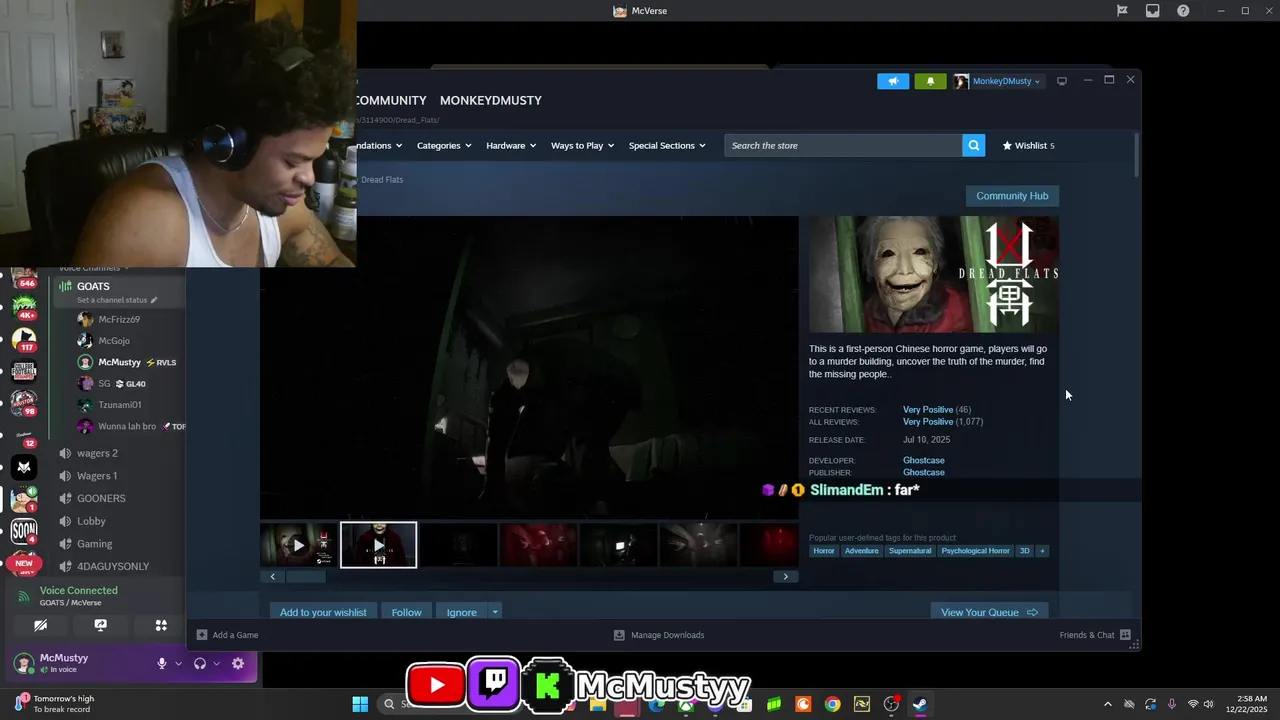Mute the Discord microphone
Image resolution: width=1280 pixels, height=720 pixels.
pyautogui.click(x=161, y=663)
